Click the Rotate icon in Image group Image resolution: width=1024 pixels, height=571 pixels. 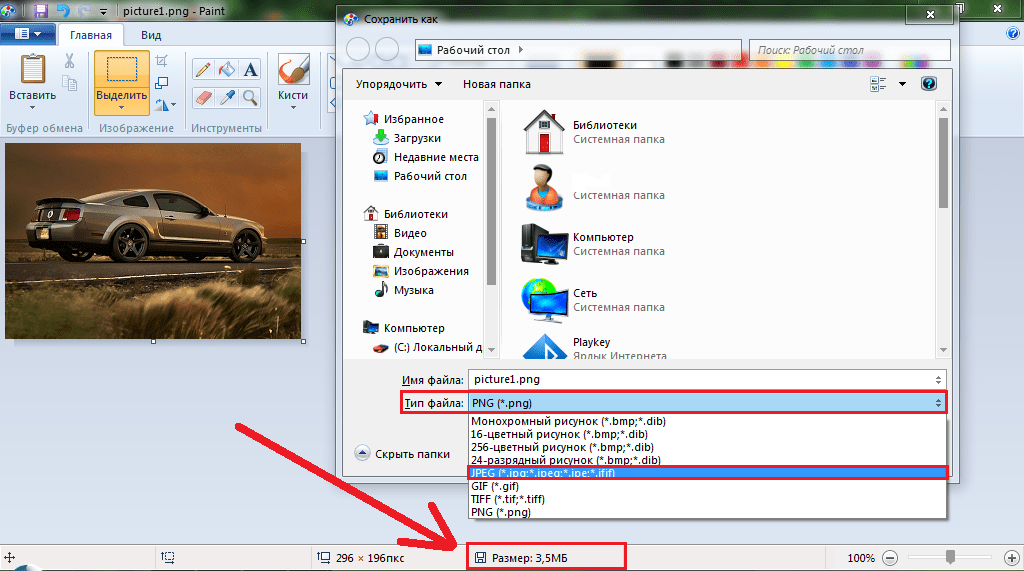(162, 105)
